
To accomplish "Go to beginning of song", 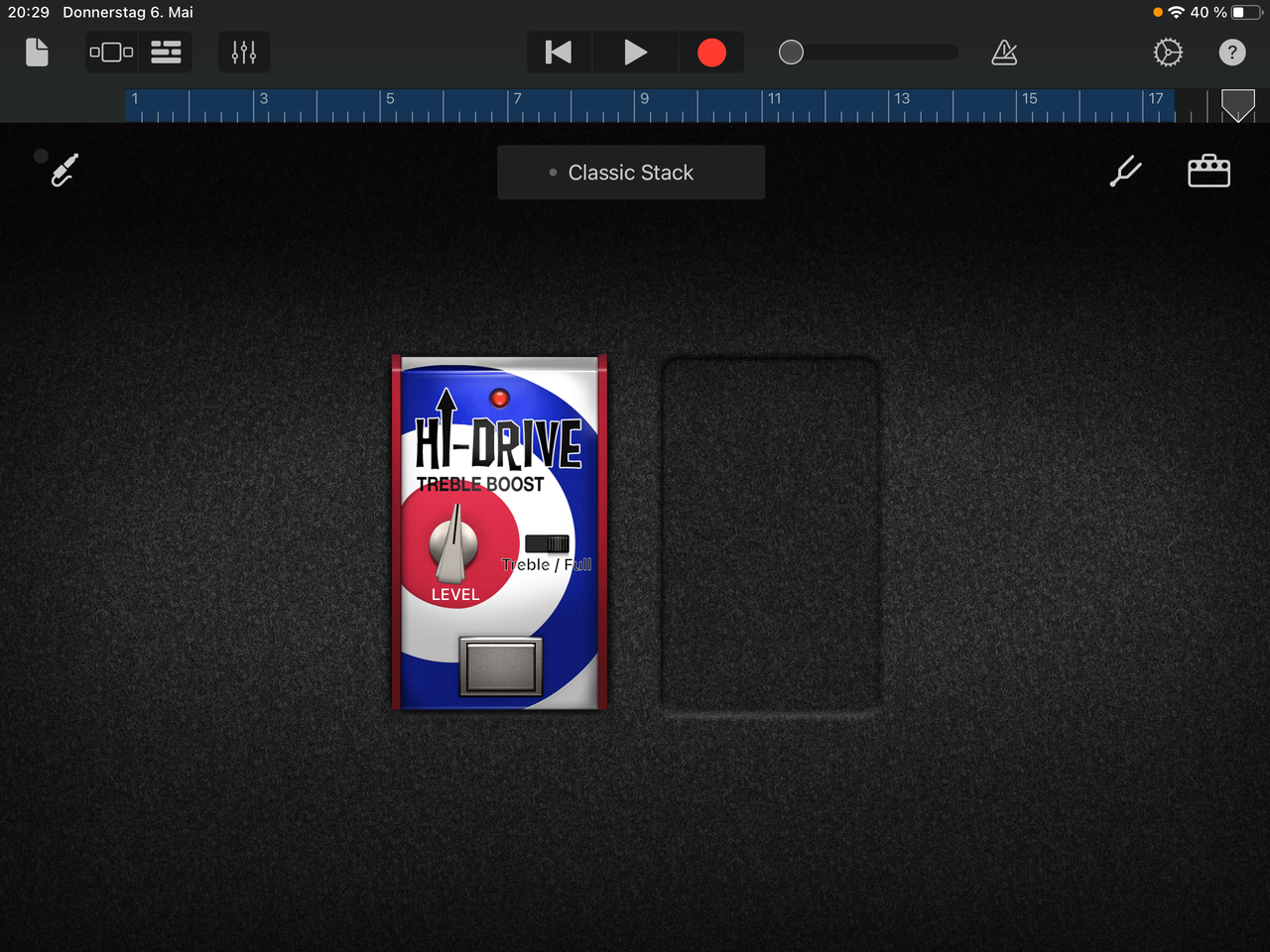I will click(x=559, y=53).
